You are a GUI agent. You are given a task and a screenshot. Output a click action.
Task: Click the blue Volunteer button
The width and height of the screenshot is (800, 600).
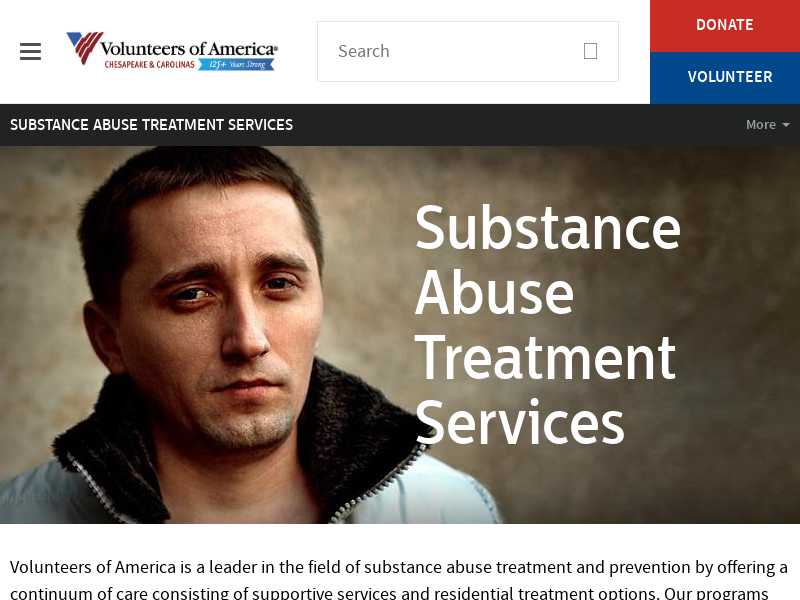pyautogui.click(x=725, y=78)
